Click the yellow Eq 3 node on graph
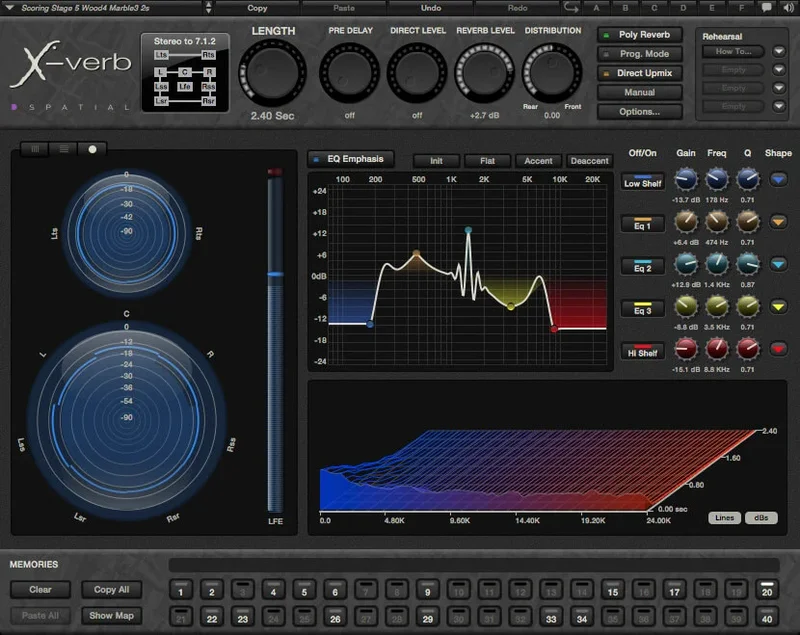The height and width of the screenshot is (635, 800). 511,307
